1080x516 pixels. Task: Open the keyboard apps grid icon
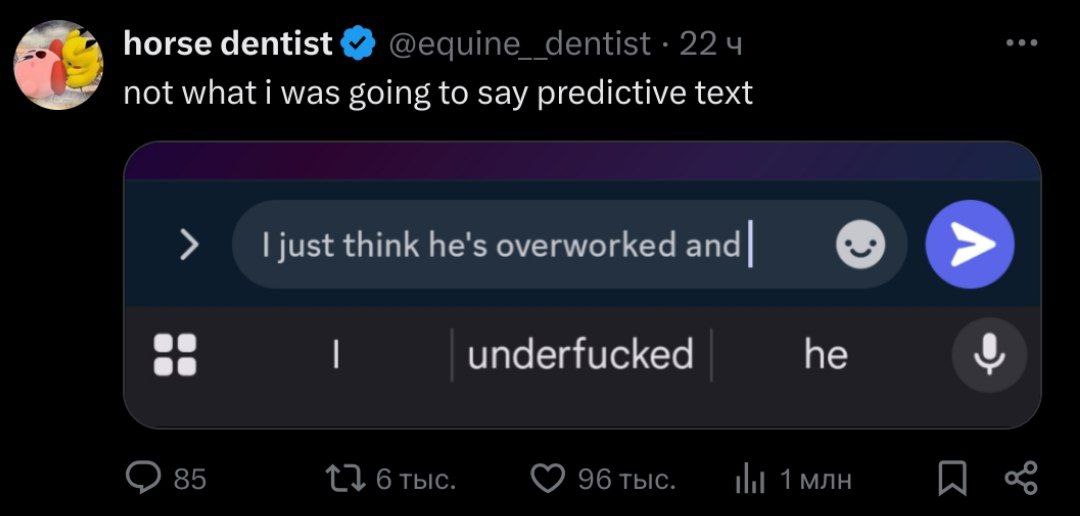tap(174, 354)
